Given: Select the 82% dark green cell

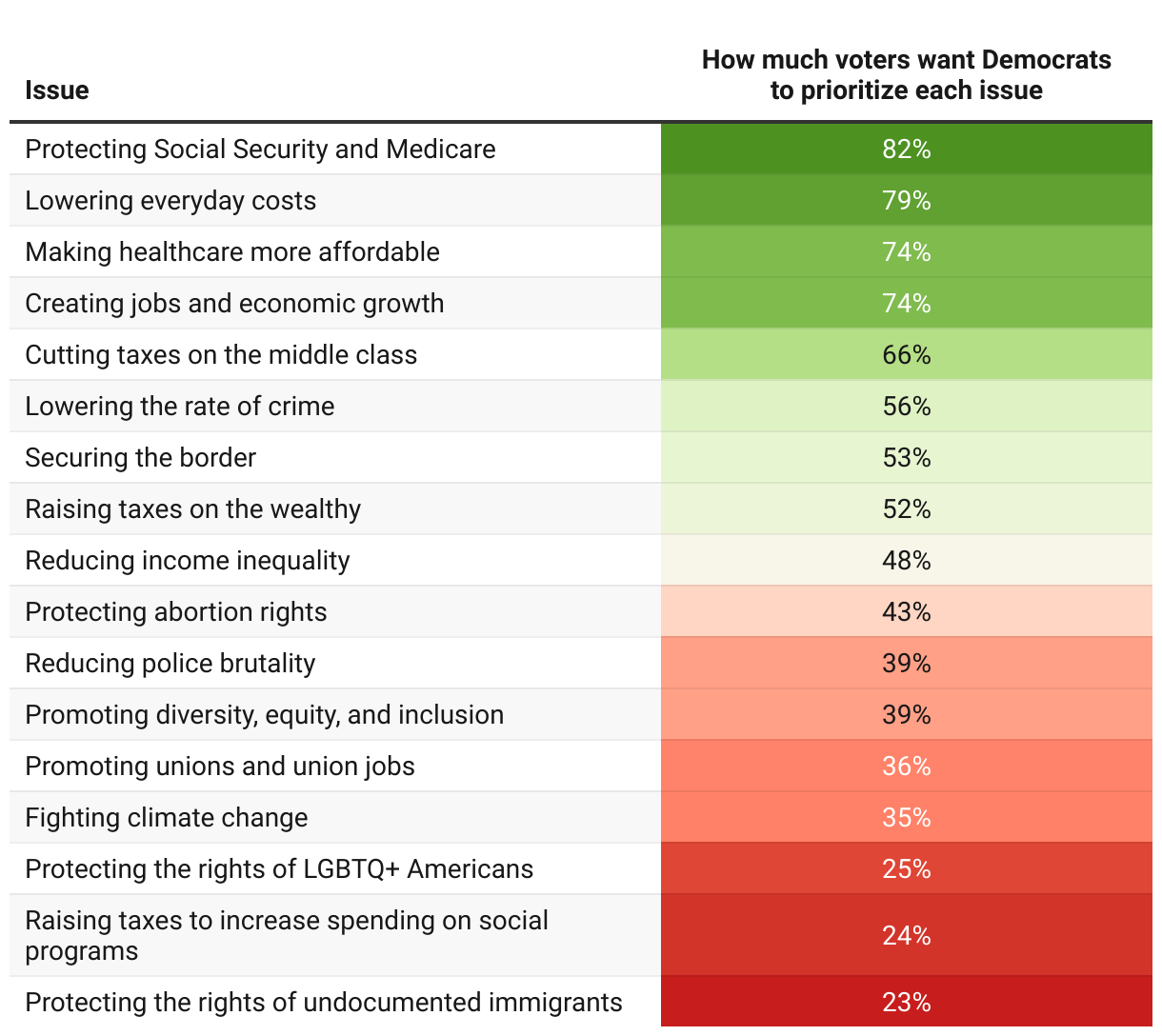Looking at the screenshot, I should [906, 149].
